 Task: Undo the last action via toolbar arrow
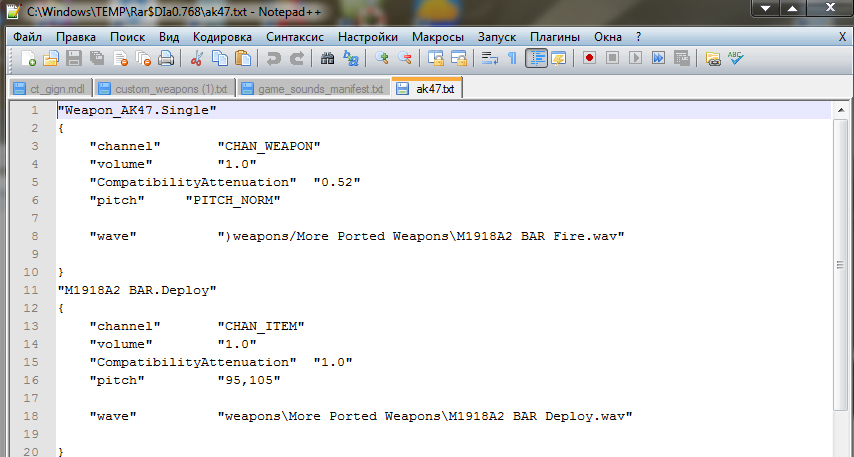pyautogui.click(x=273, y=58)
